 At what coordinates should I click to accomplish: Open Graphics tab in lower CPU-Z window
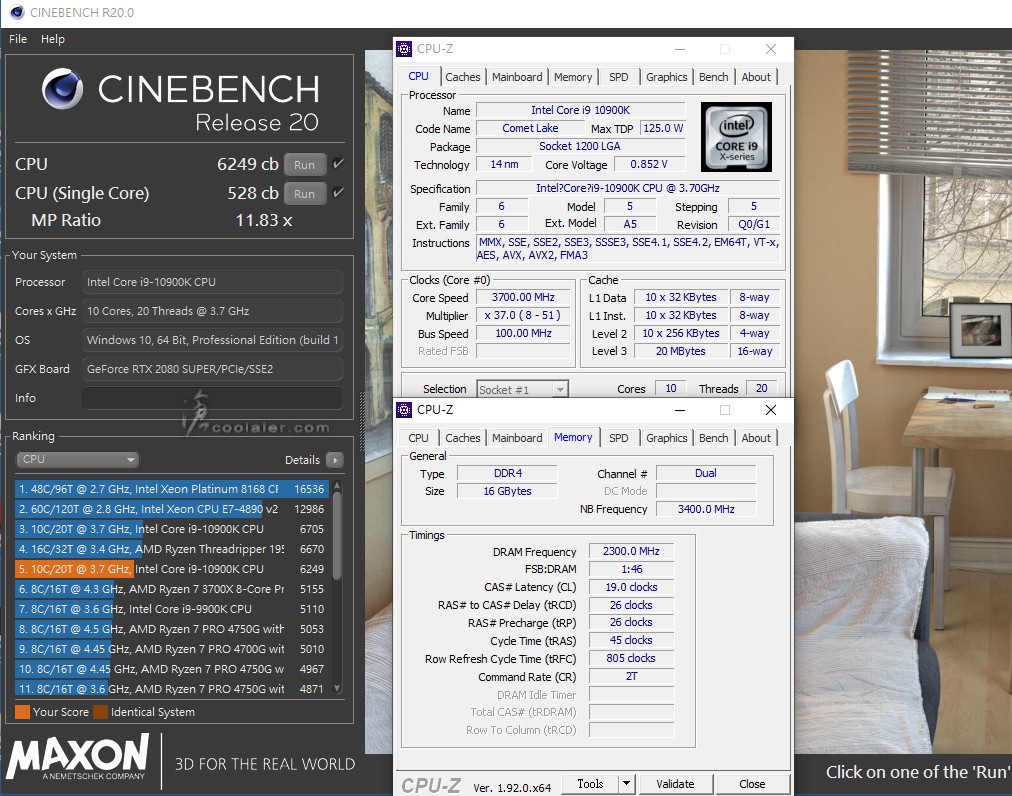(x=667, y=438)
